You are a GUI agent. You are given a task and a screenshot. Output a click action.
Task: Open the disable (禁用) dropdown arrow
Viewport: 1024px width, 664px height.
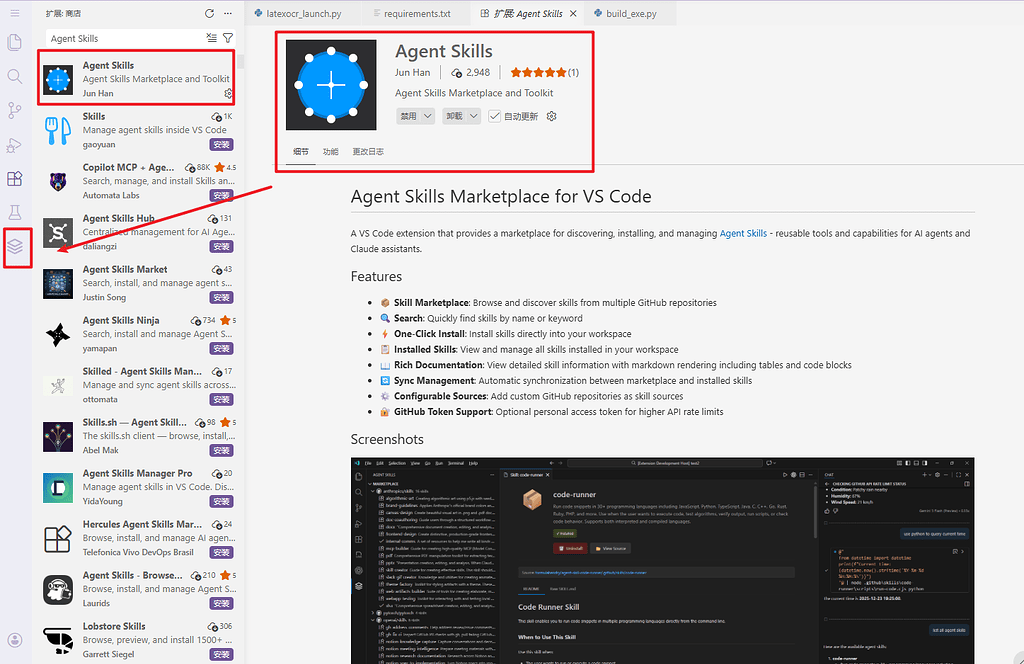(x=428, y=116)
